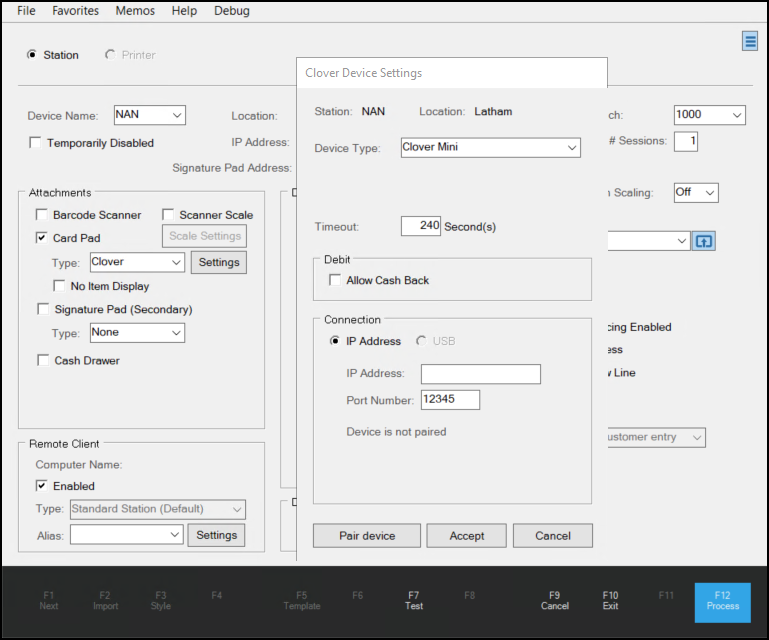Click the F2 Import function key

tap(105, 601)
